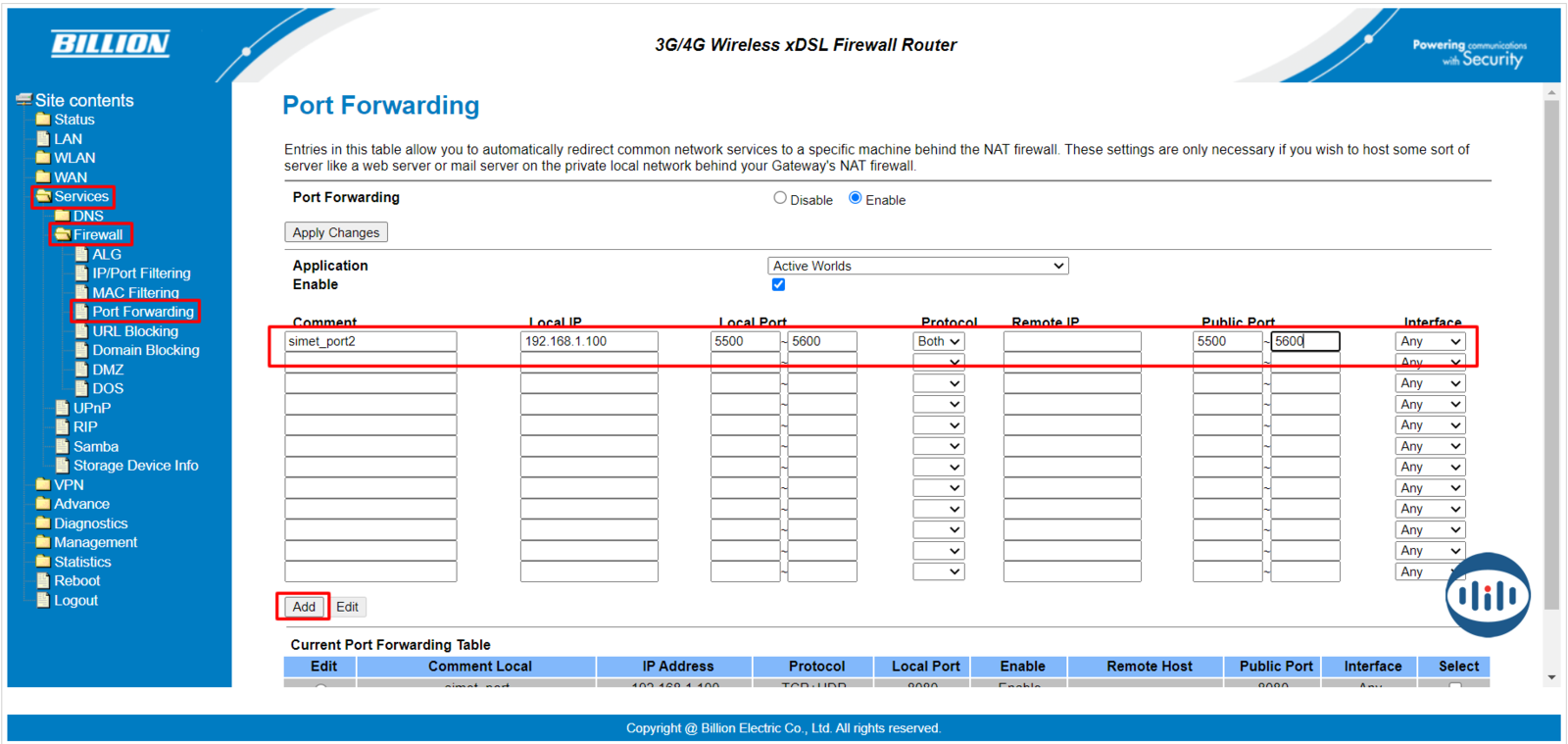Click the round blue audio-bars badge
This screenshot has width=1568, height=744.
click(1487, 595)
